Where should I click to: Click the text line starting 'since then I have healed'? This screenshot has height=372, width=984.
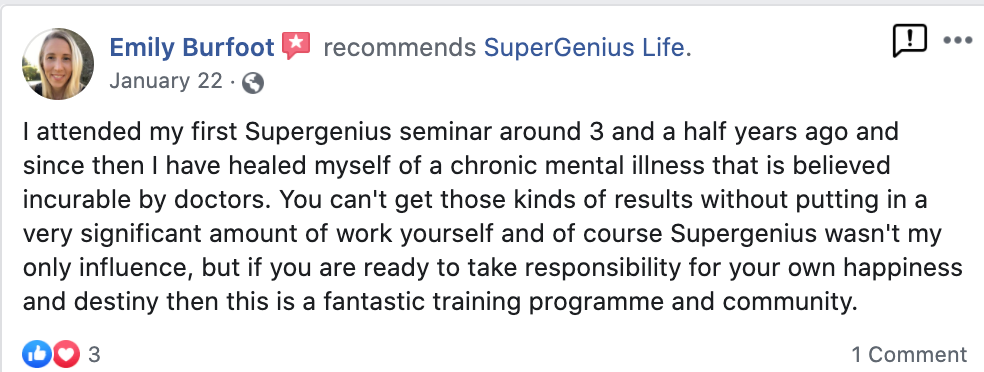(457, 166)
